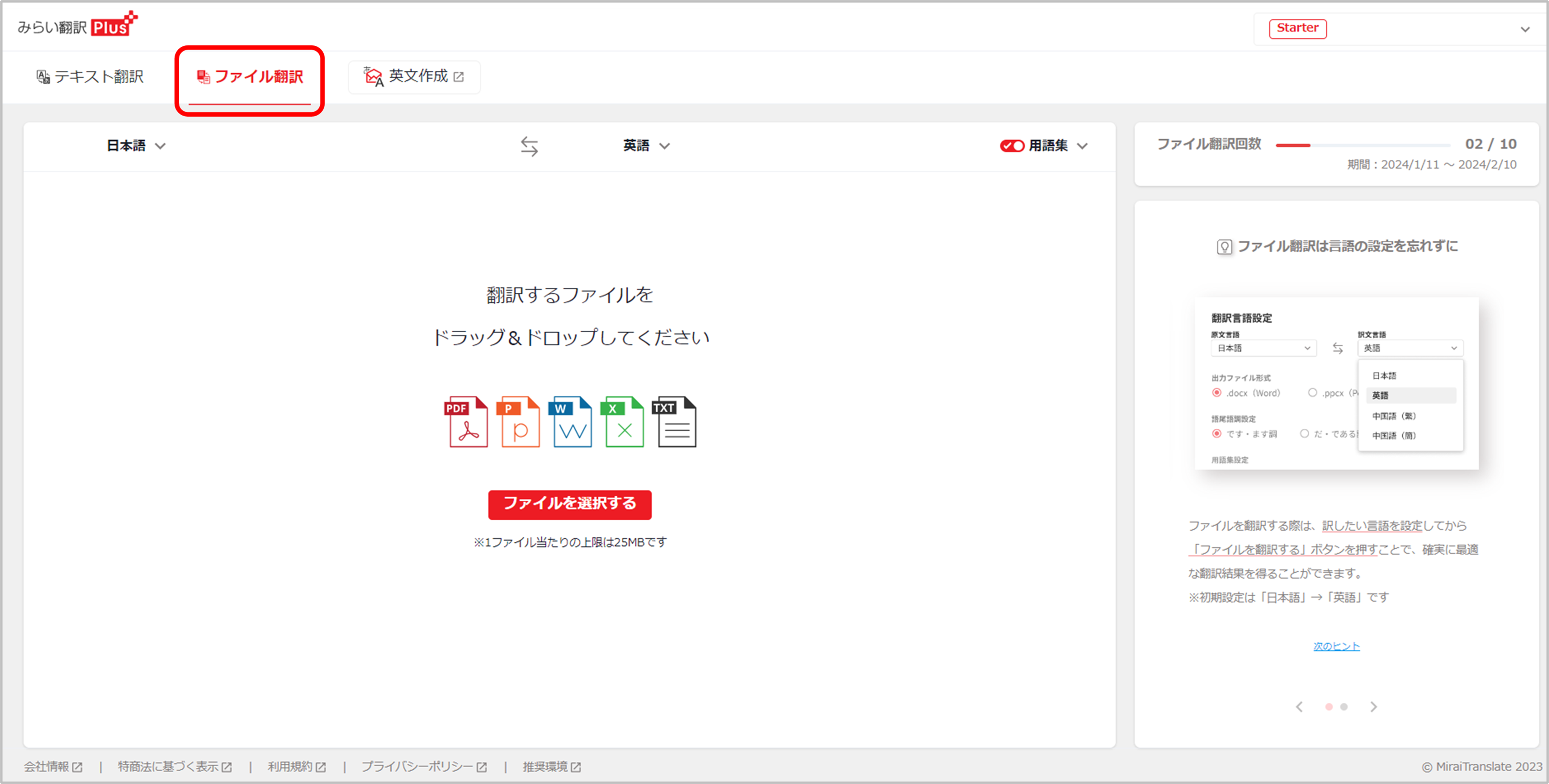This screenshot has width=1549, height=784.
Task: Switch to the ファイル翻訳 tab
Action: [250, 77]
